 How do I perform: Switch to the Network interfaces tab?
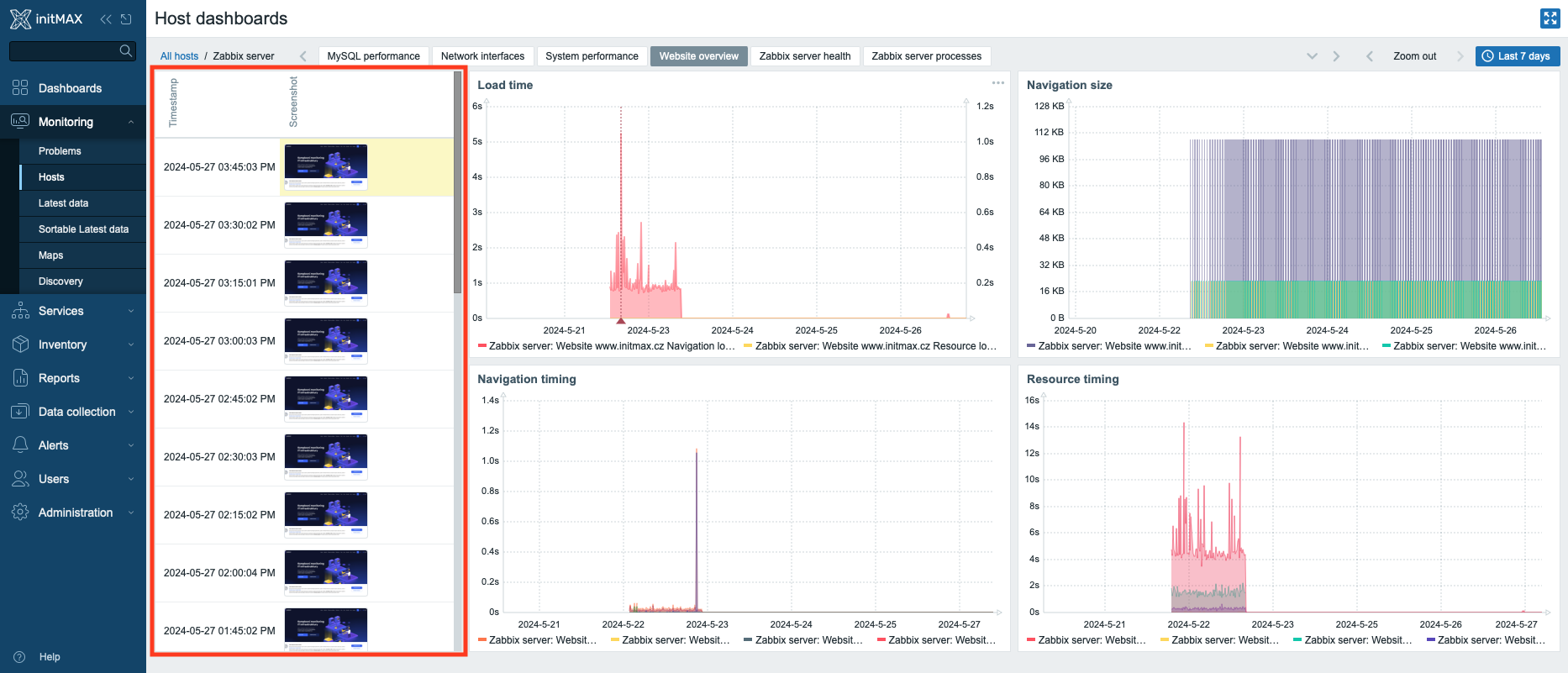tap(482, 56)
